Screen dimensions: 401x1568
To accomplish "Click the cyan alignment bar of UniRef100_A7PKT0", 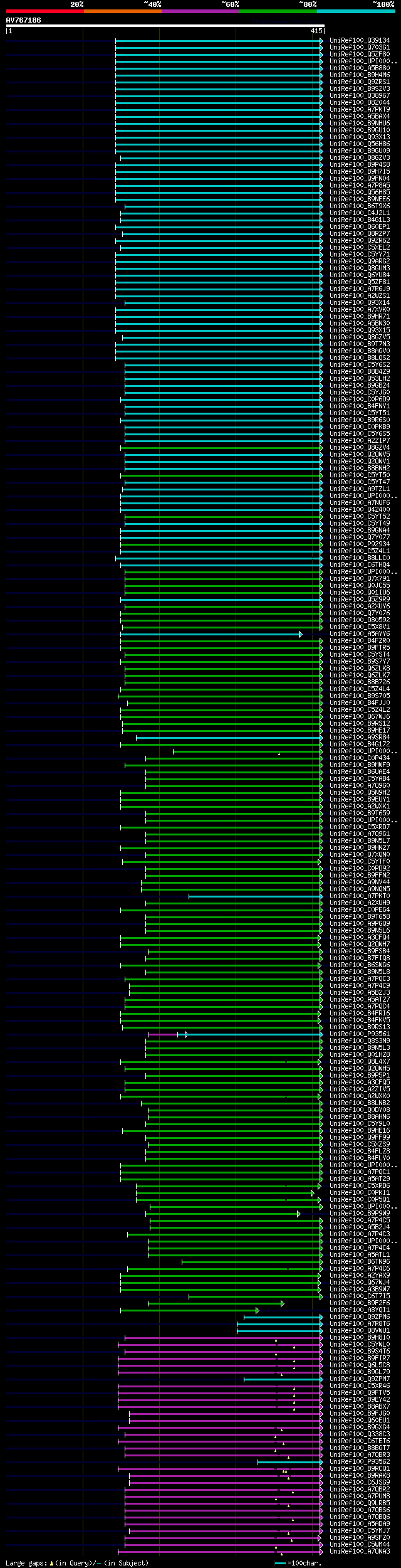I will [x=254, y=896].
